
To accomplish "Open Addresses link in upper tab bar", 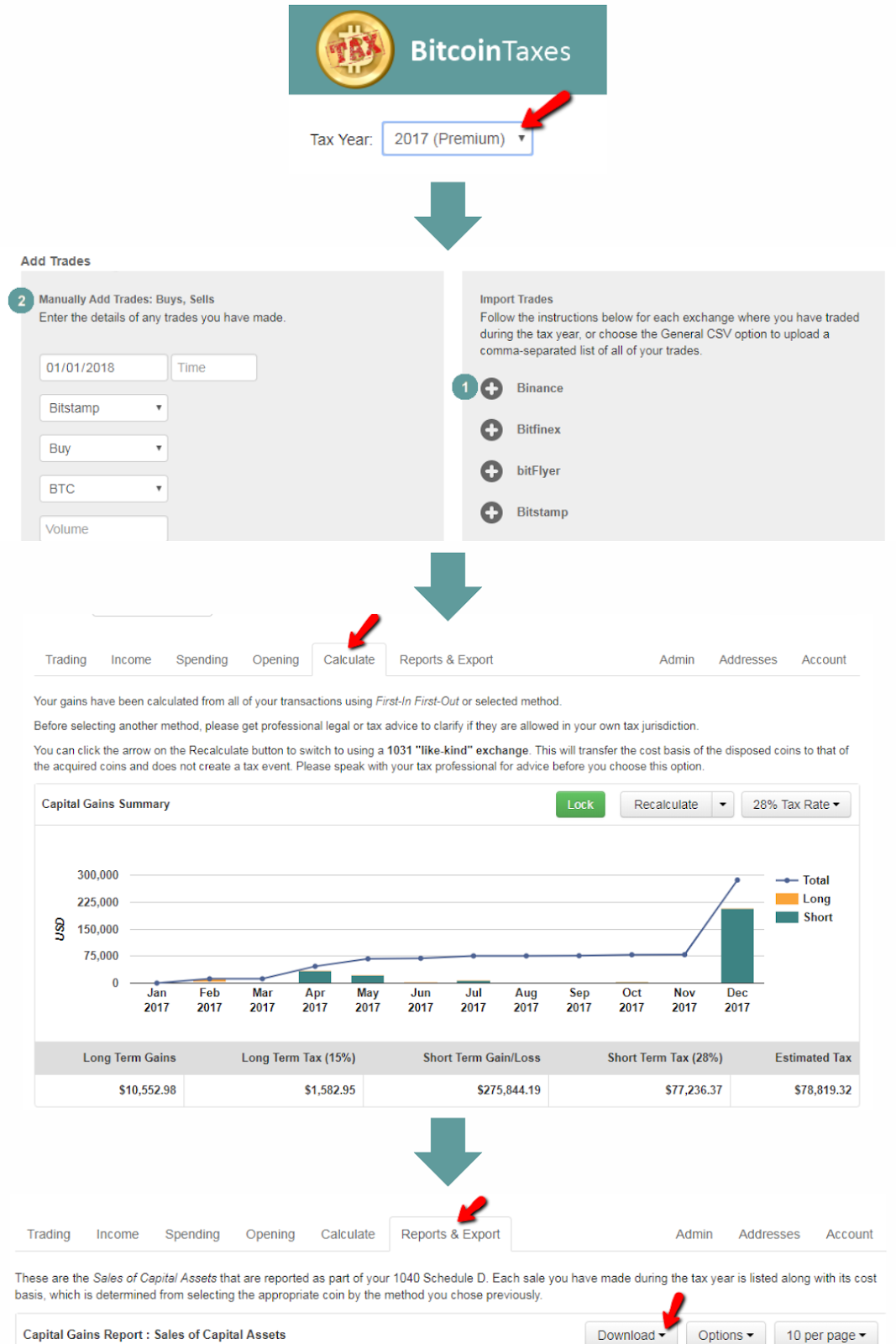I will [748, 660].
